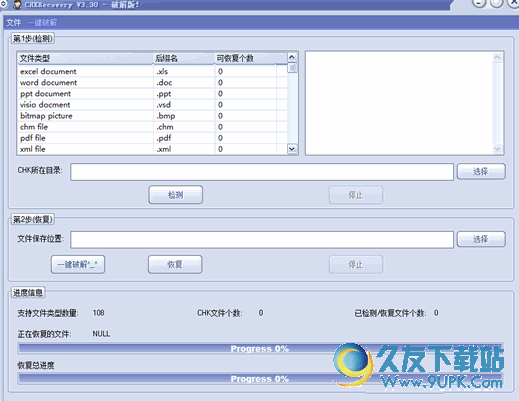Click the 恢复 button

pyautogui.click(x=175, y=265)
